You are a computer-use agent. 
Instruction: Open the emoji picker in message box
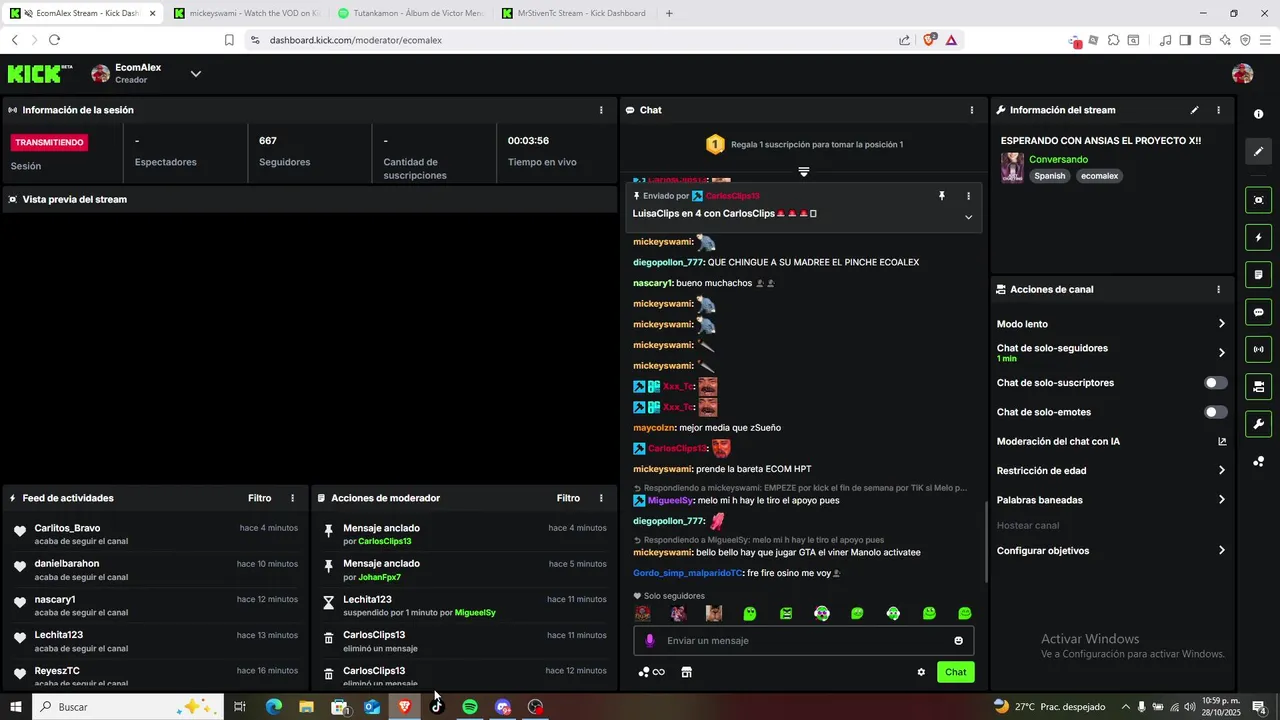click(x=958, y=641)
